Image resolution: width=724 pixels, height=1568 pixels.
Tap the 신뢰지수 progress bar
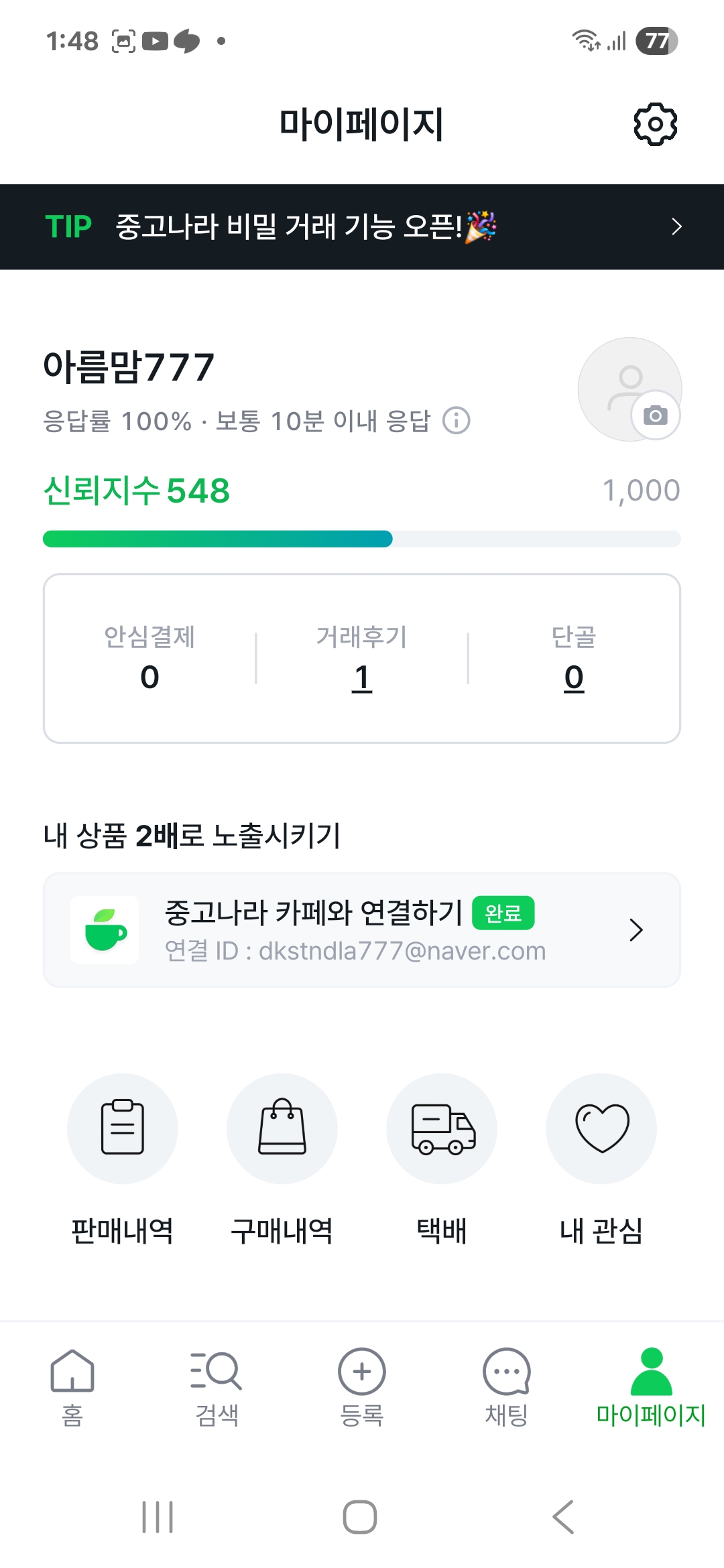pos(362,539)
